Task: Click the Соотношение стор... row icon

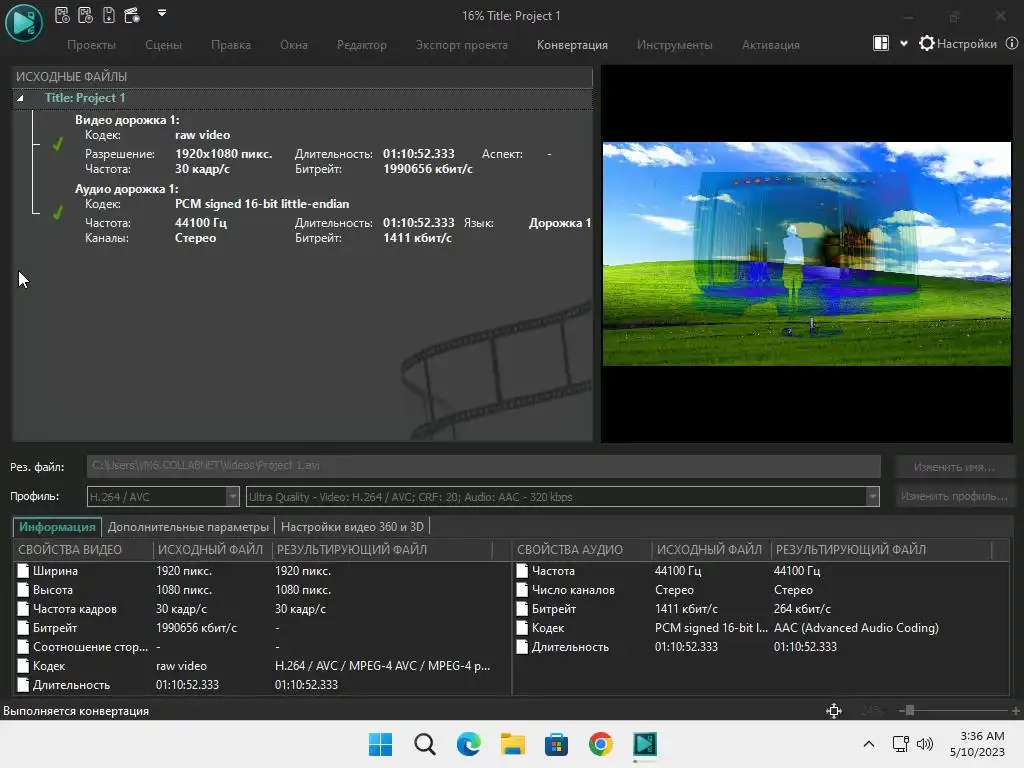Action: 23,647
